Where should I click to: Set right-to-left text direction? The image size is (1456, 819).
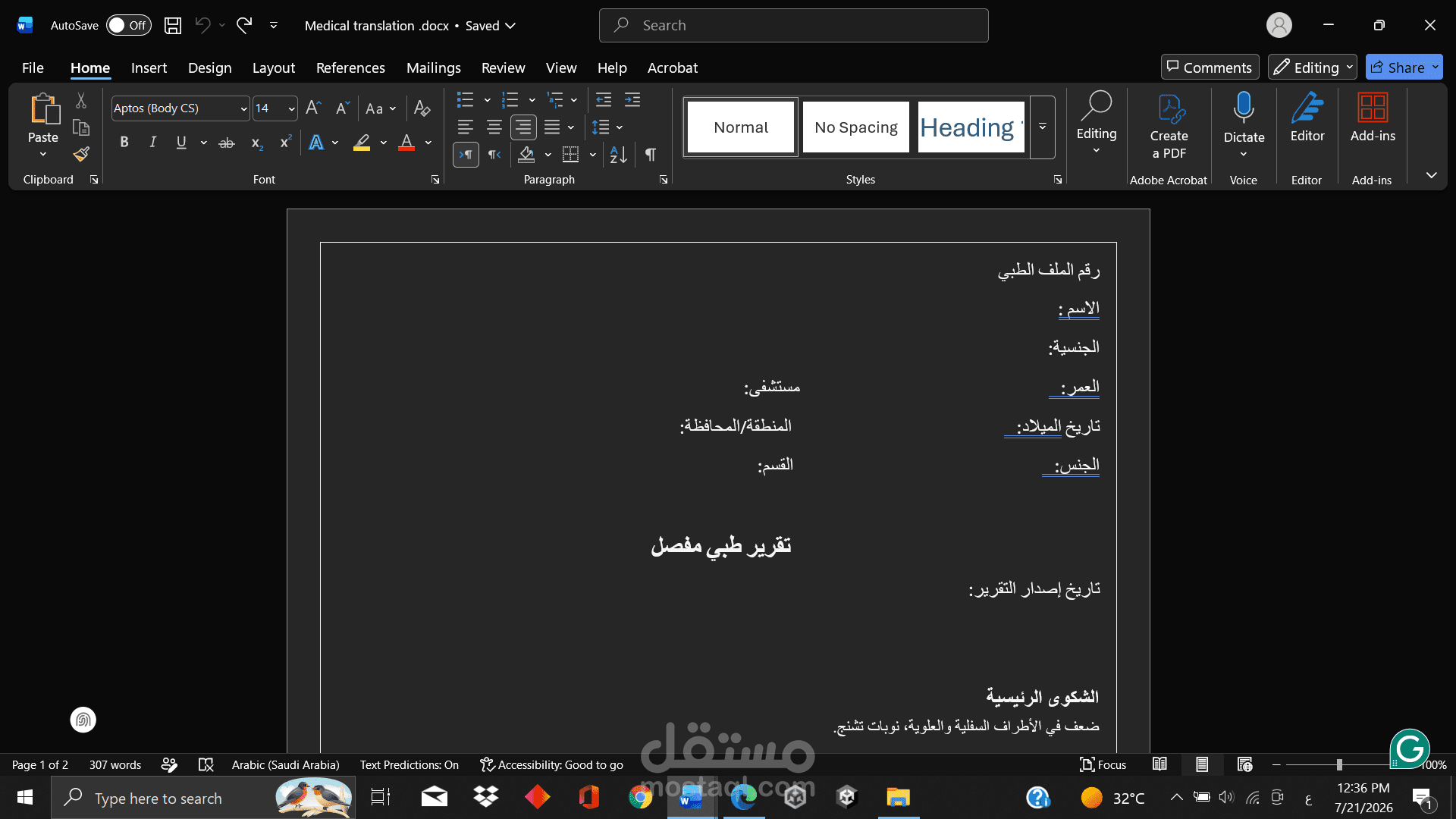coord(494,155)
